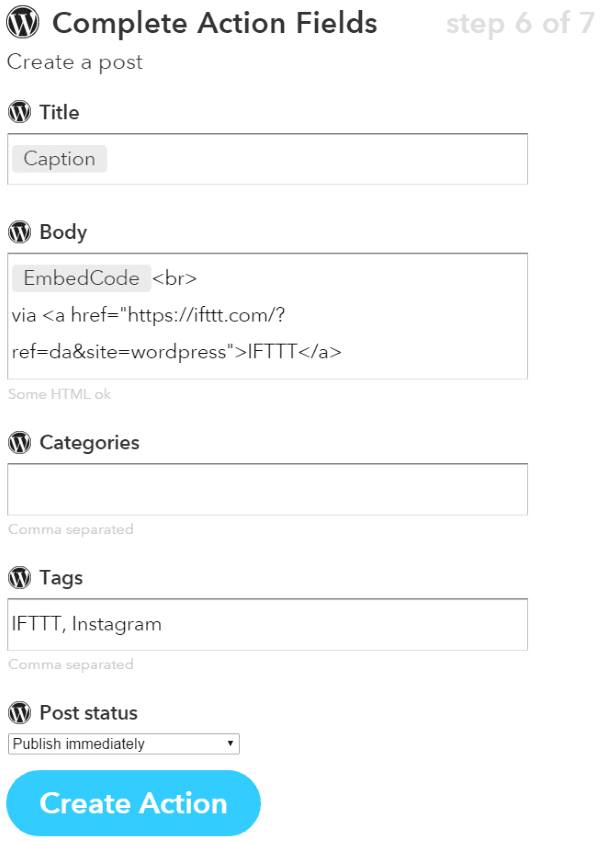Click inside the Title field
Screen dimensions: 600x842
(x=300, y=159)
